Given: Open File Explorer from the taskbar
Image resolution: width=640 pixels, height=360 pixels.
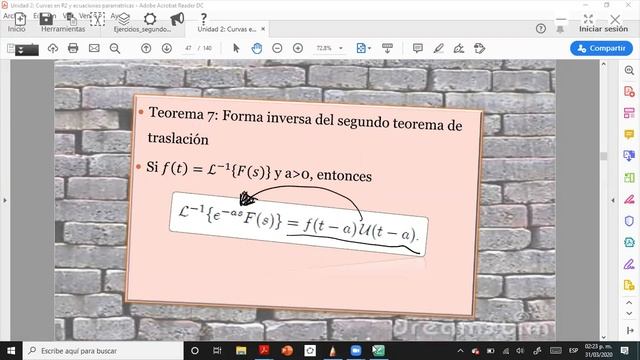Looking at the screenshot, I should pos(241,351).
